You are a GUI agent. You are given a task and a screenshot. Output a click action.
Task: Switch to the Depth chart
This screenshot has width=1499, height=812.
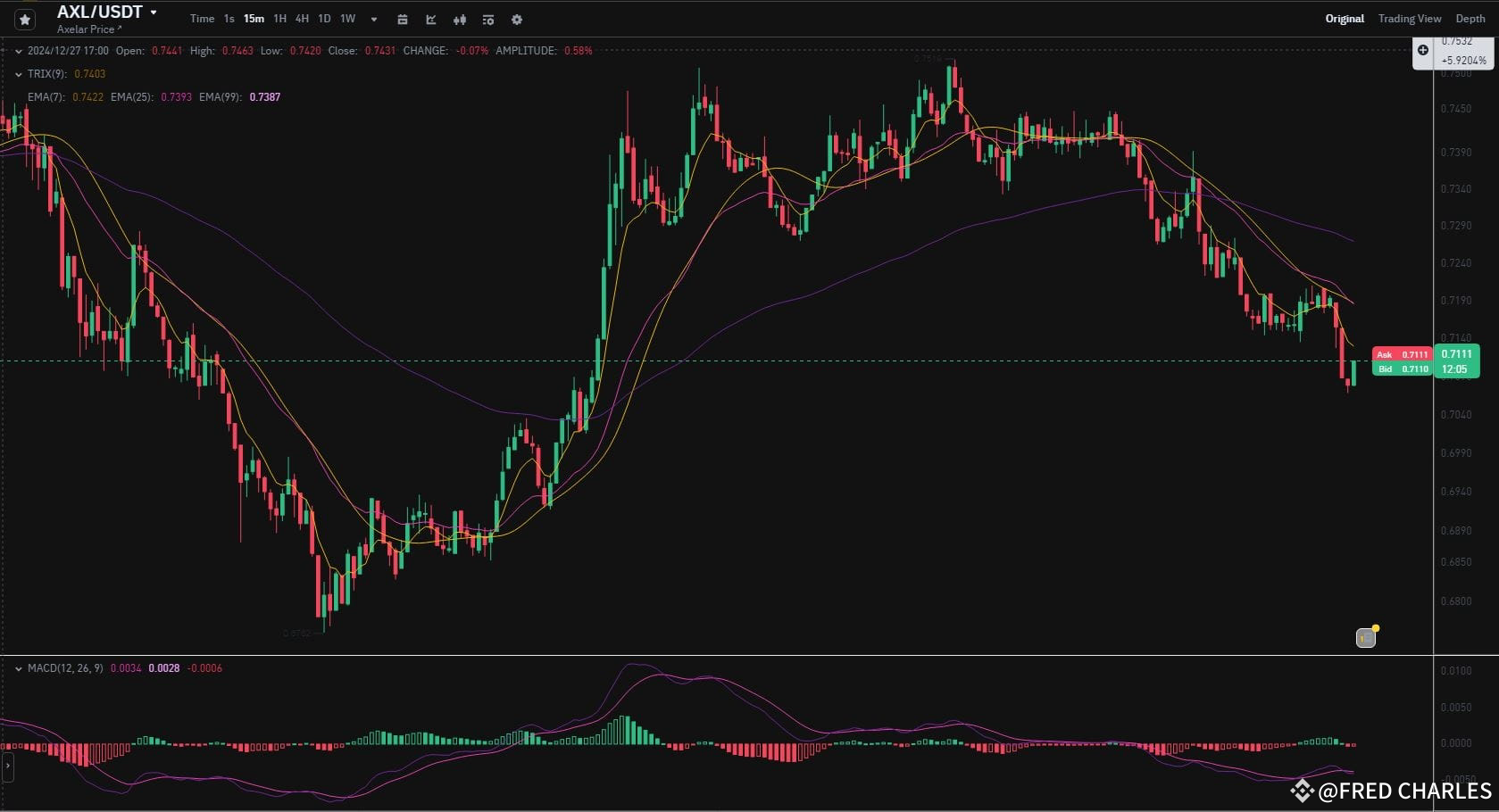[x=1470, y=19]
